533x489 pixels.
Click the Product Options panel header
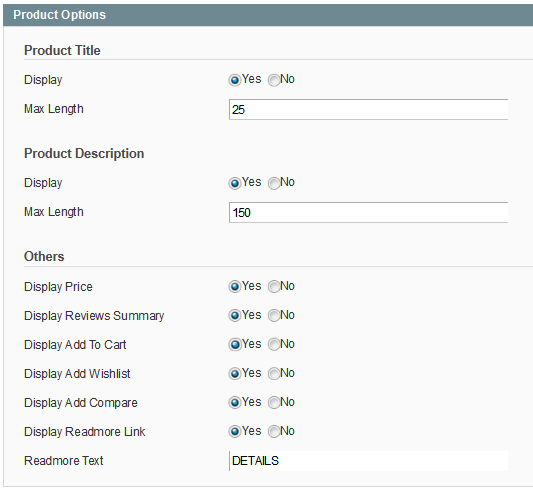(x=268, y=15)
